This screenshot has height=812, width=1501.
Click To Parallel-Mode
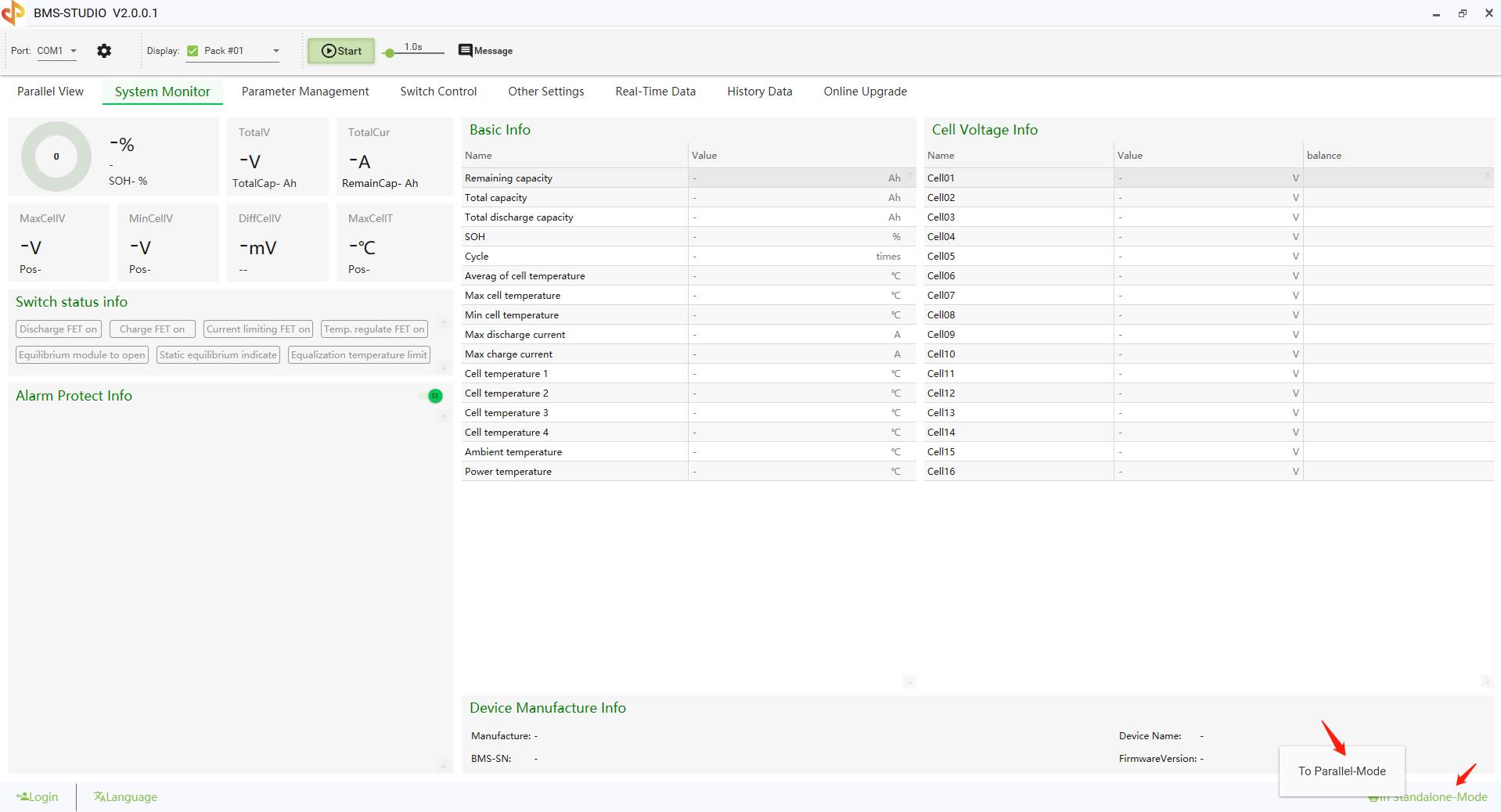pos(1341,771)
